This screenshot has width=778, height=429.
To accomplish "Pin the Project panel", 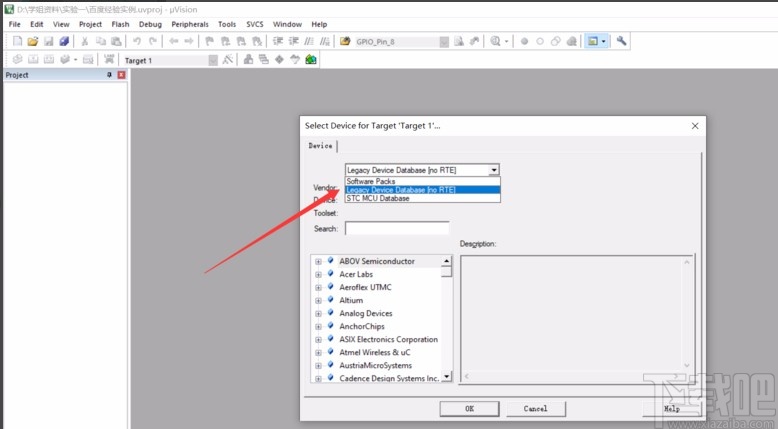I will (109, 75).
